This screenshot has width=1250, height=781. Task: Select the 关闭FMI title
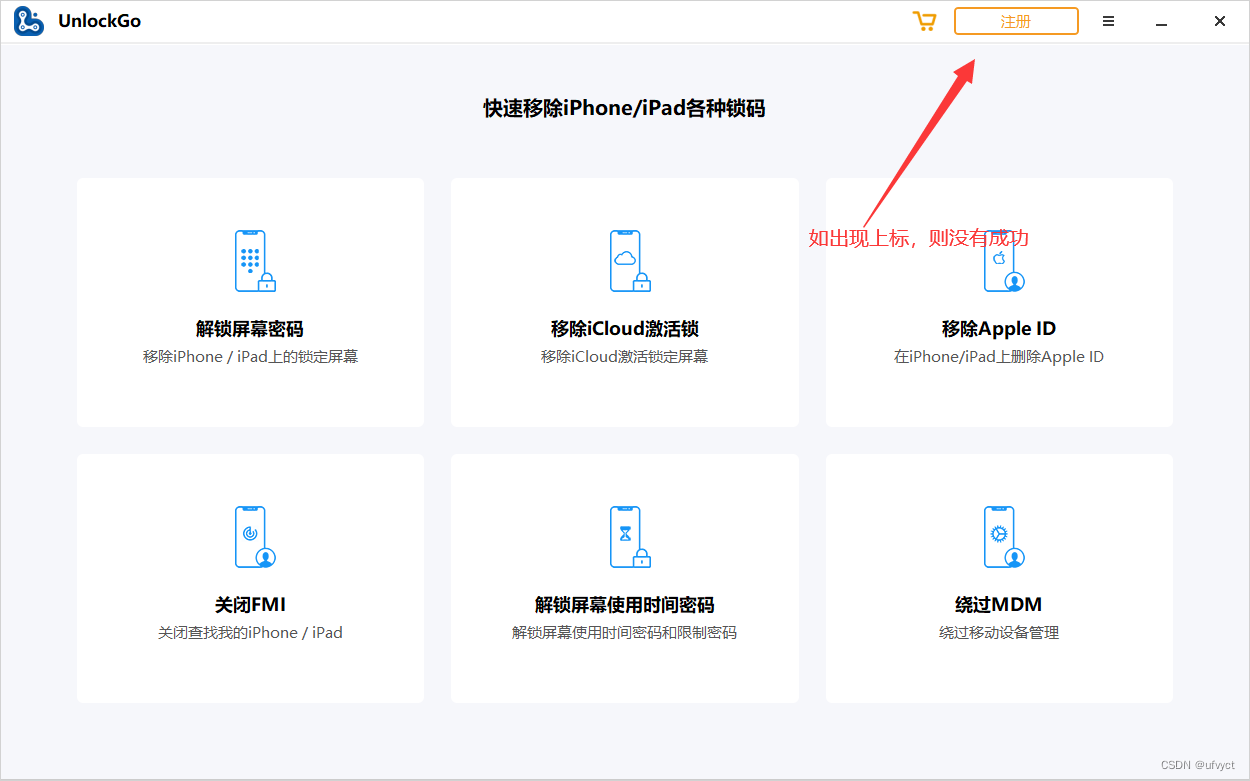pos(250,605)
